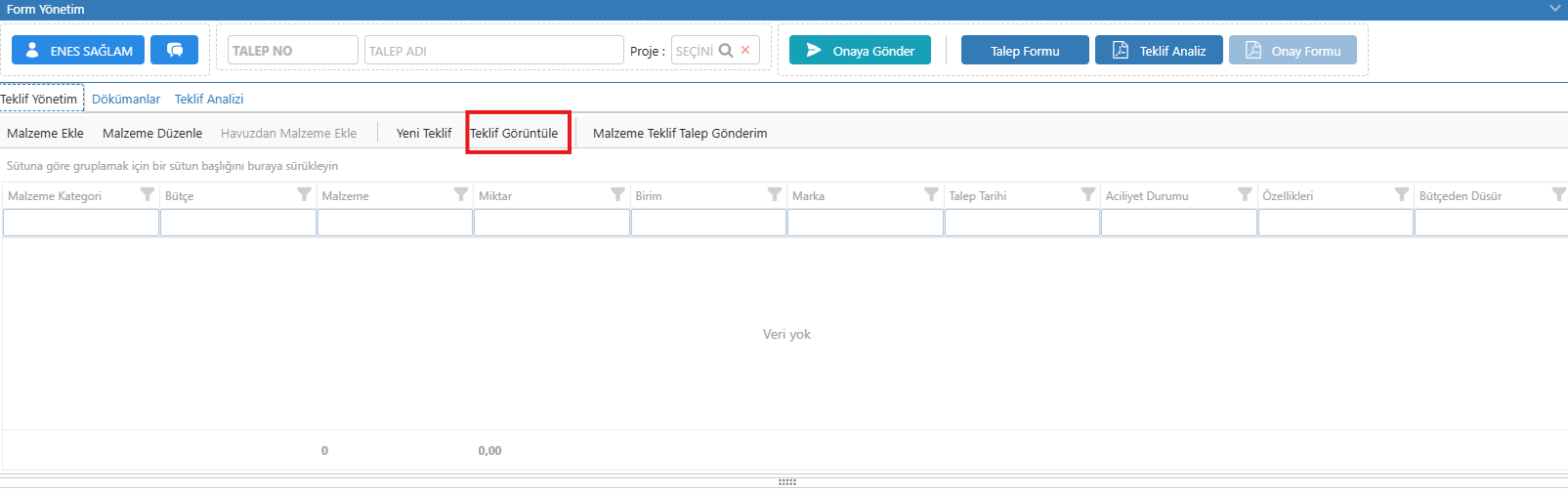Switch to the Dökümanlar tab
The width and height of the screenshot is (1568, 492).
[126, 99]
